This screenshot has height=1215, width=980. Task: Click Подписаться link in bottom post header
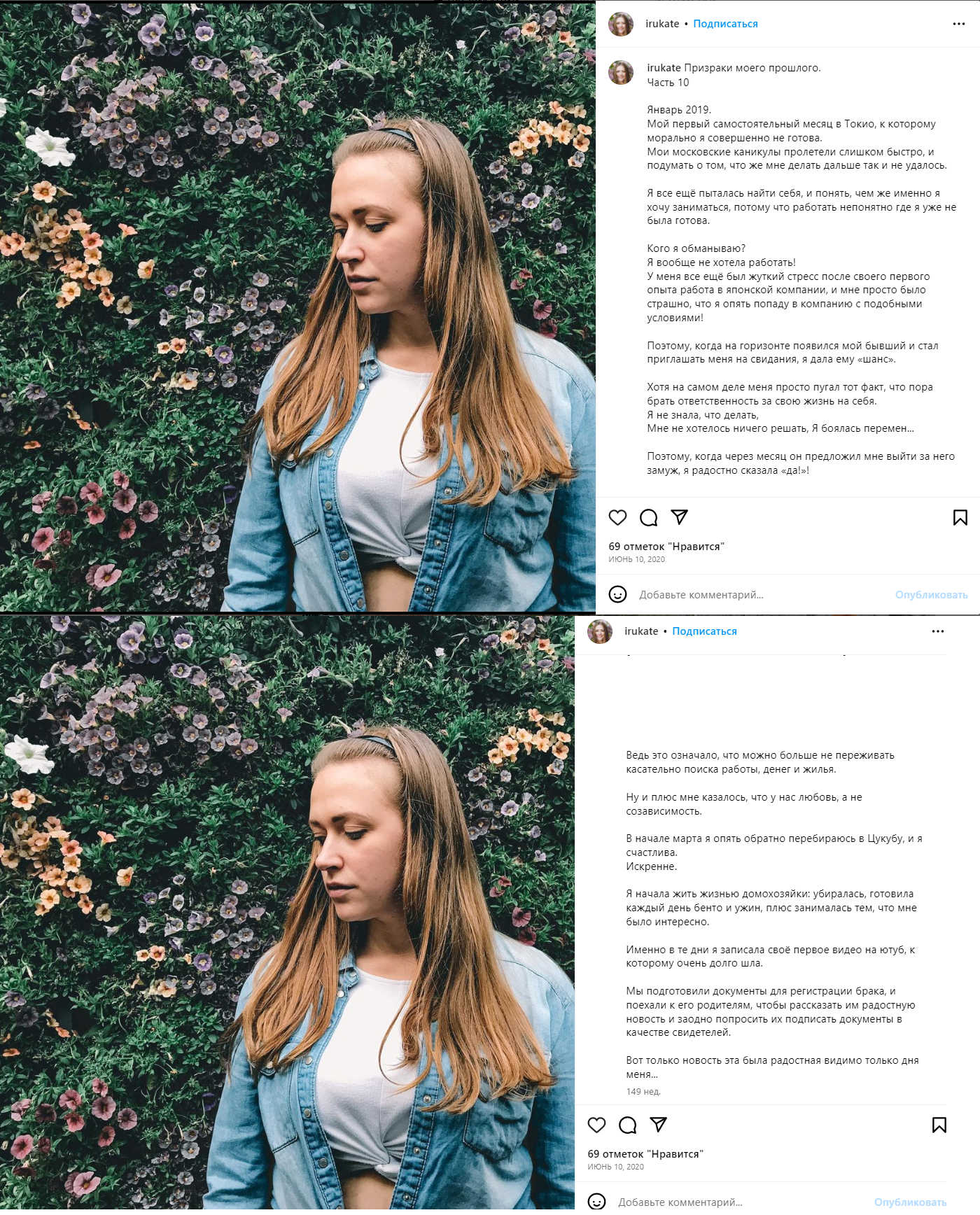point(704,631)
